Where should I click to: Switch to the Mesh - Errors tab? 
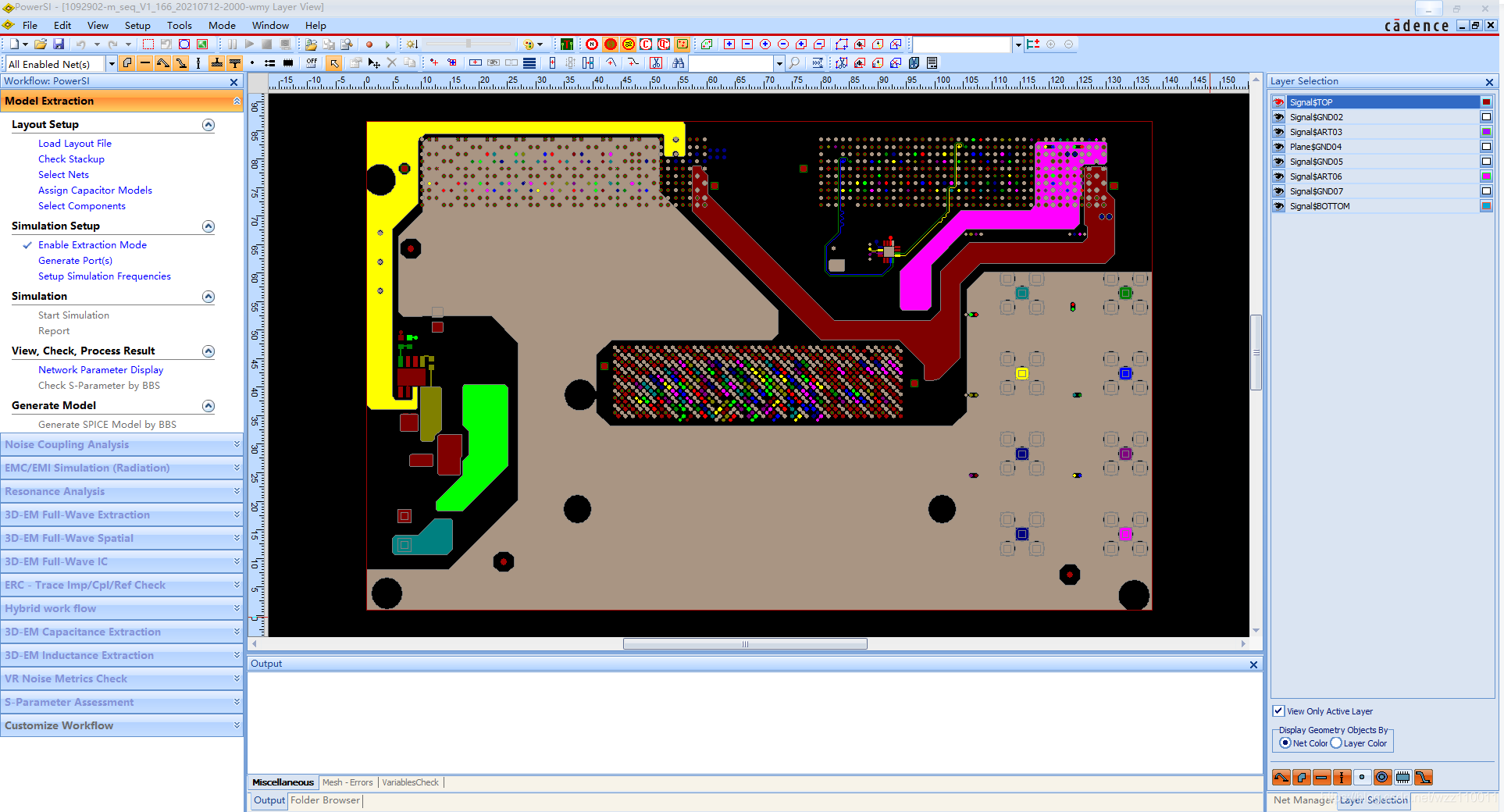[x=347, y=782]
